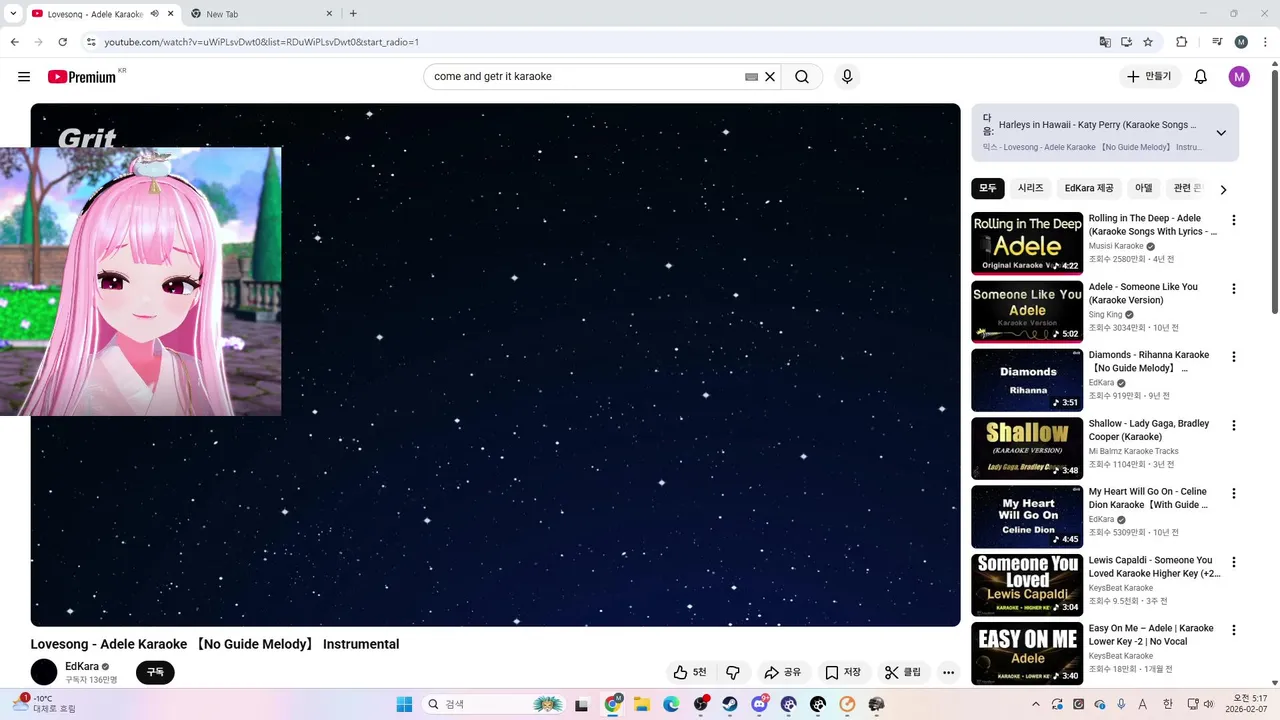
Task: Subscribe to EdKara with 구독
Action: (x=155, y=673)
